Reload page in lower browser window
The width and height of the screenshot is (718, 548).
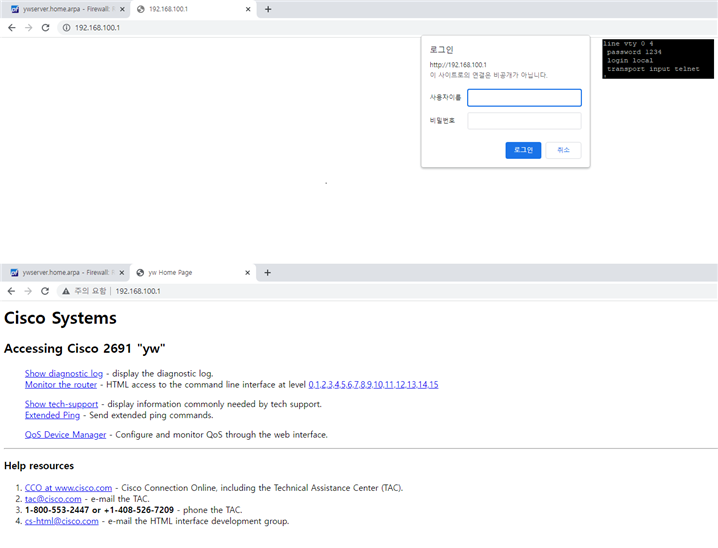45,291
